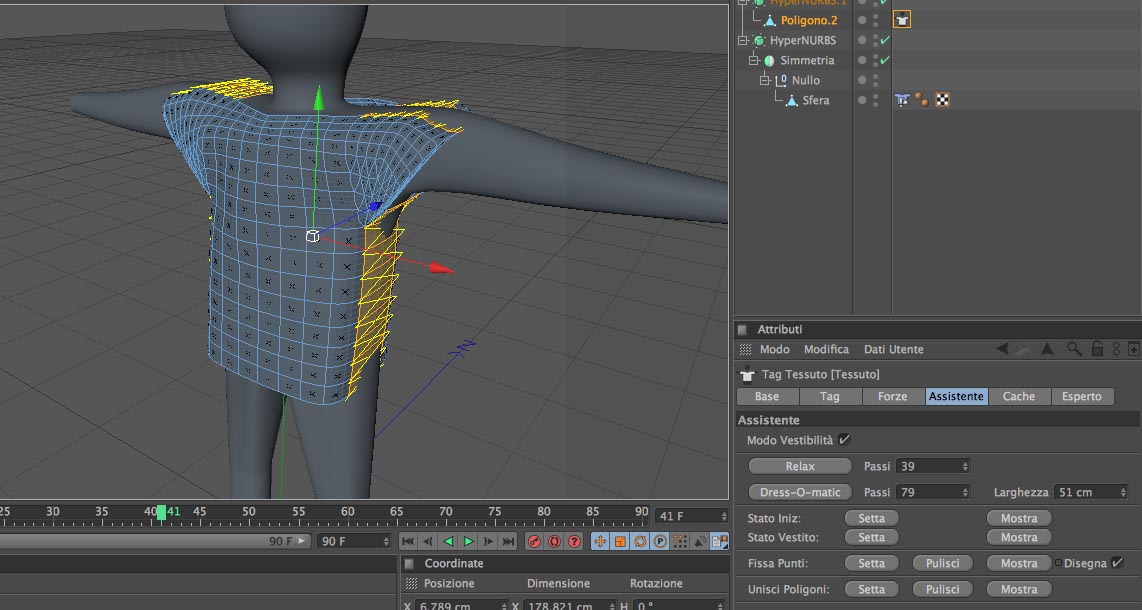Uncheck the Modo Vestibilità checkbox
Image resolution: width=1142 pixels, height=610 pixels.
point(844,440)
